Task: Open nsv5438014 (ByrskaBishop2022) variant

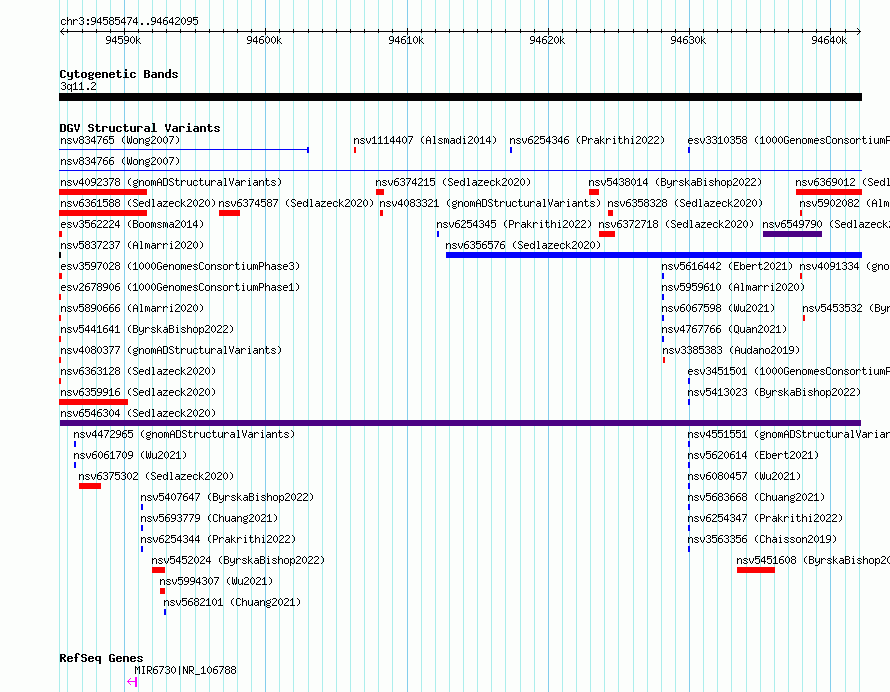Action: tap(675, 182)
